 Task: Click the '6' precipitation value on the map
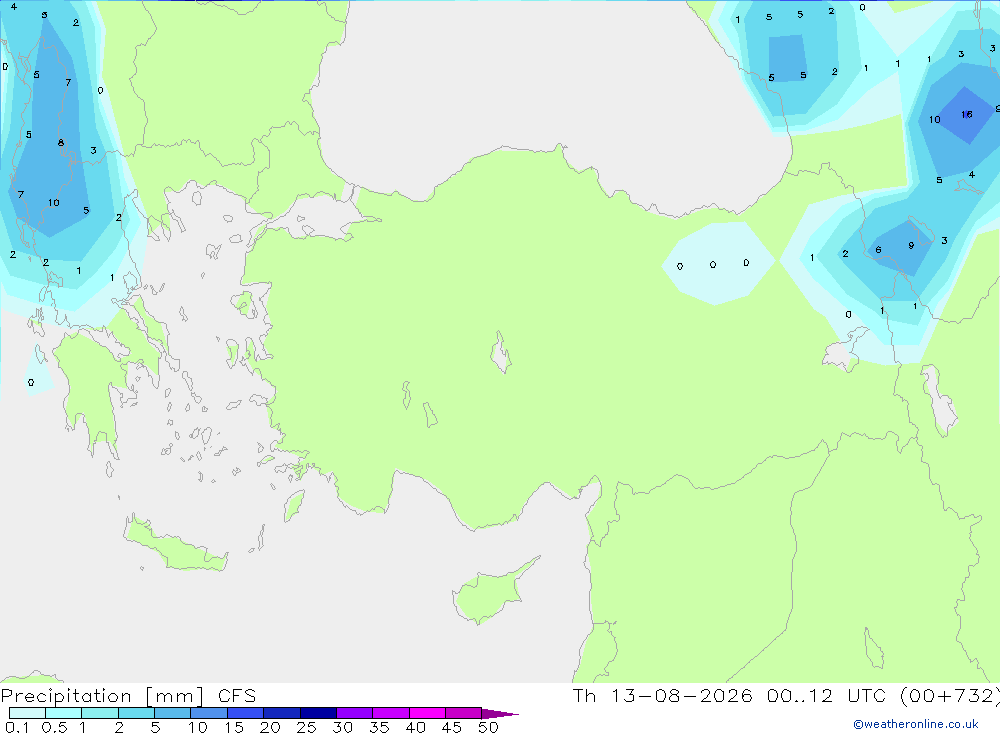tap(878, 249)
